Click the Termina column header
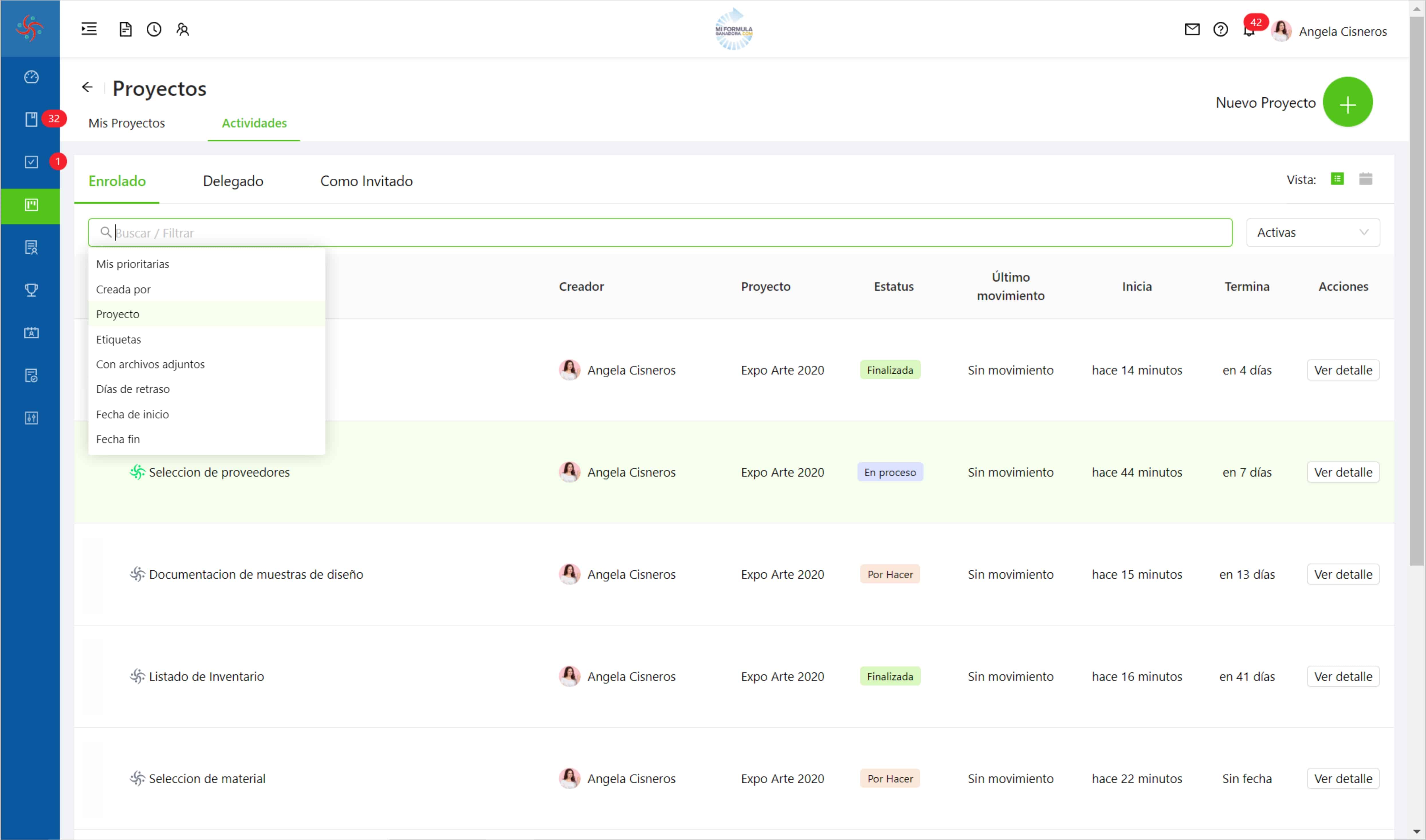The image size is (1426, 840). tap(1246, 286)
